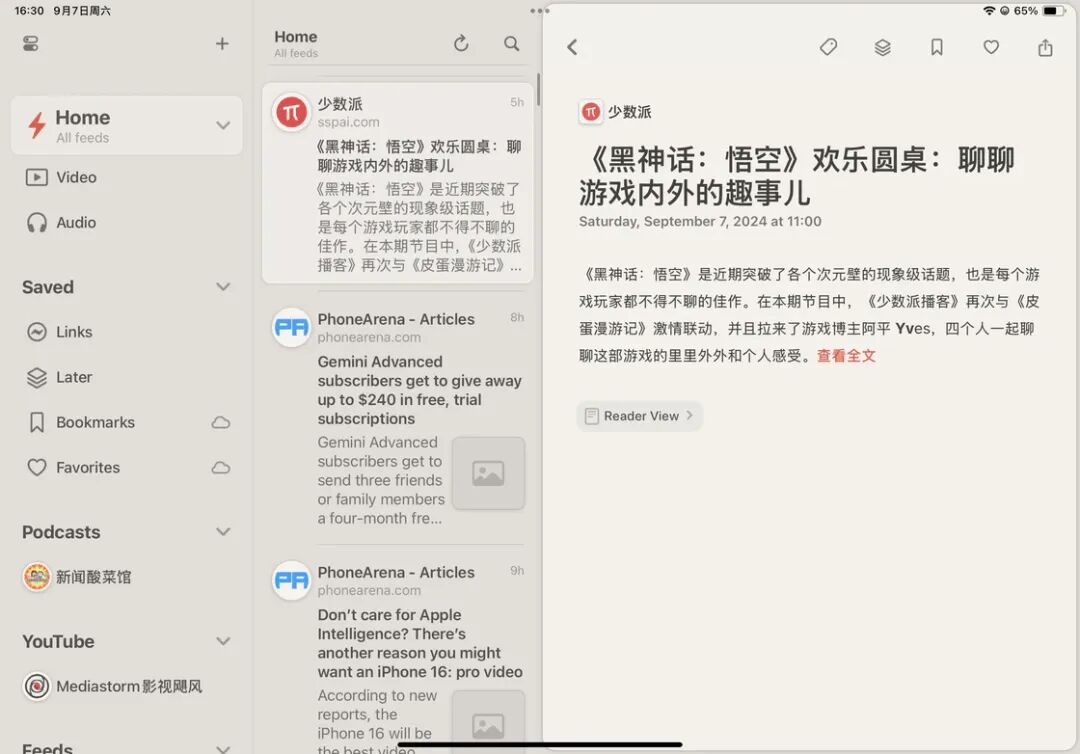
Task: Bookmark the open article
Action: click(x=937, y=47)
